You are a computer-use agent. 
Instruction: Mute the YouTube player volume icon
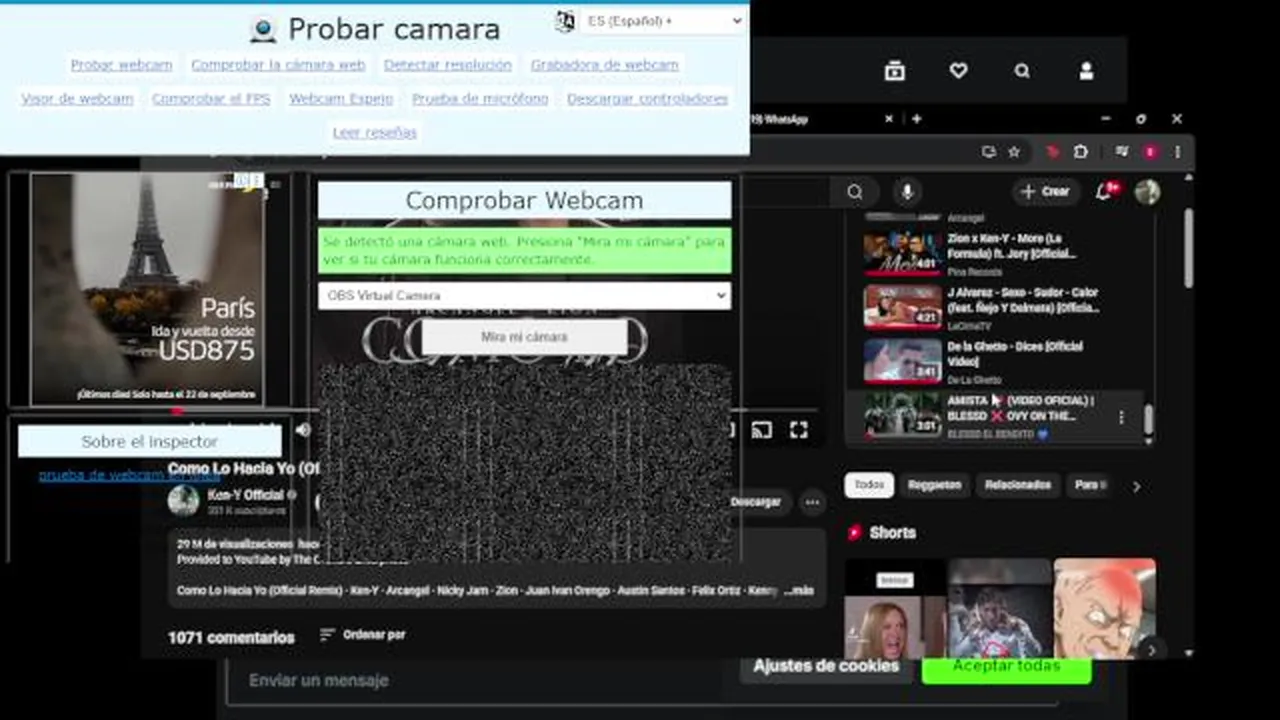(x=303, y=430)
